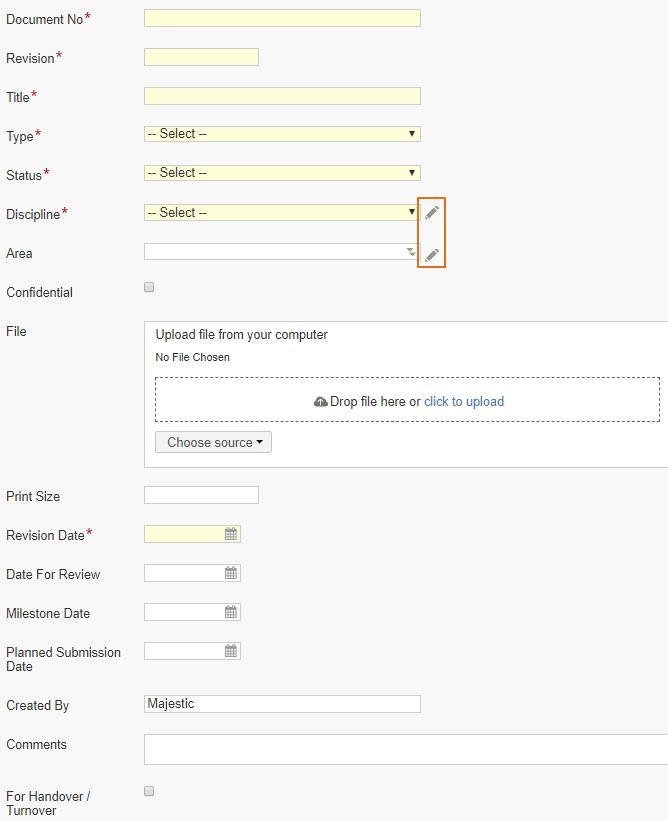Viewport: 668px width, 821px height.
Task: Click the pencil edit icon beside Area
Action: (432, 255)
